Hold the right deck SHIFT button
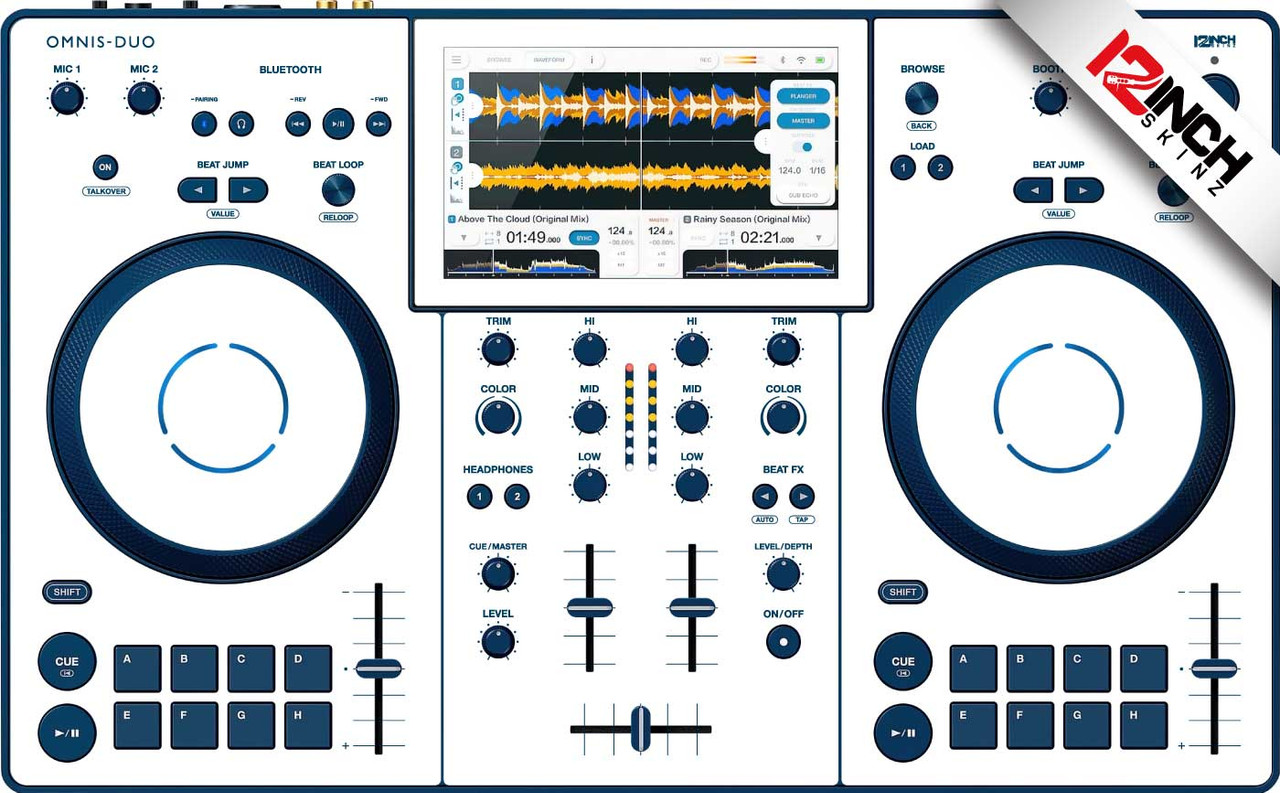 pos(903,592)
